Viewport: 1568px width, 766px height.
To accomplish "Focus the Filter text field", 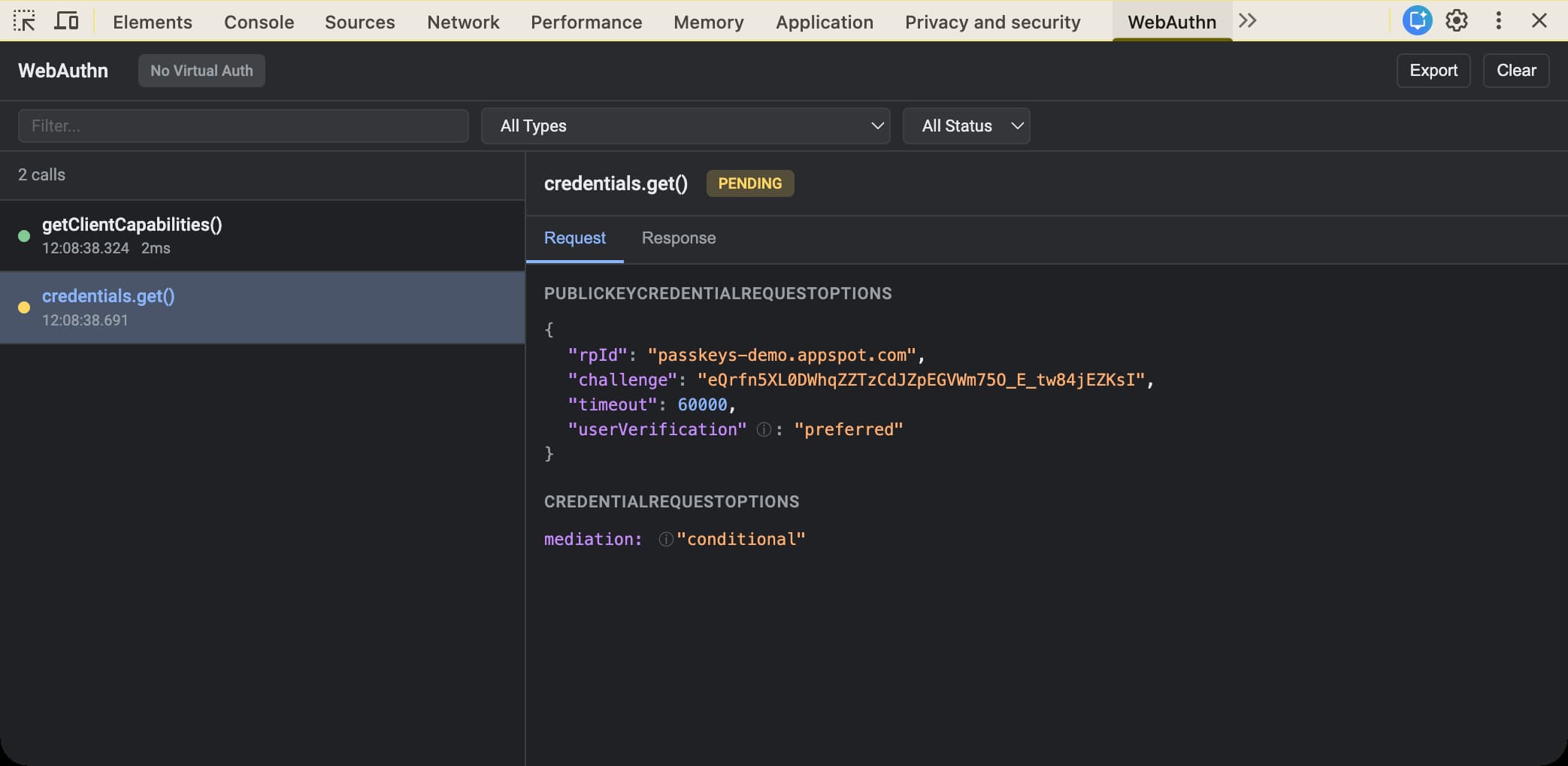I will coord(243,126).
